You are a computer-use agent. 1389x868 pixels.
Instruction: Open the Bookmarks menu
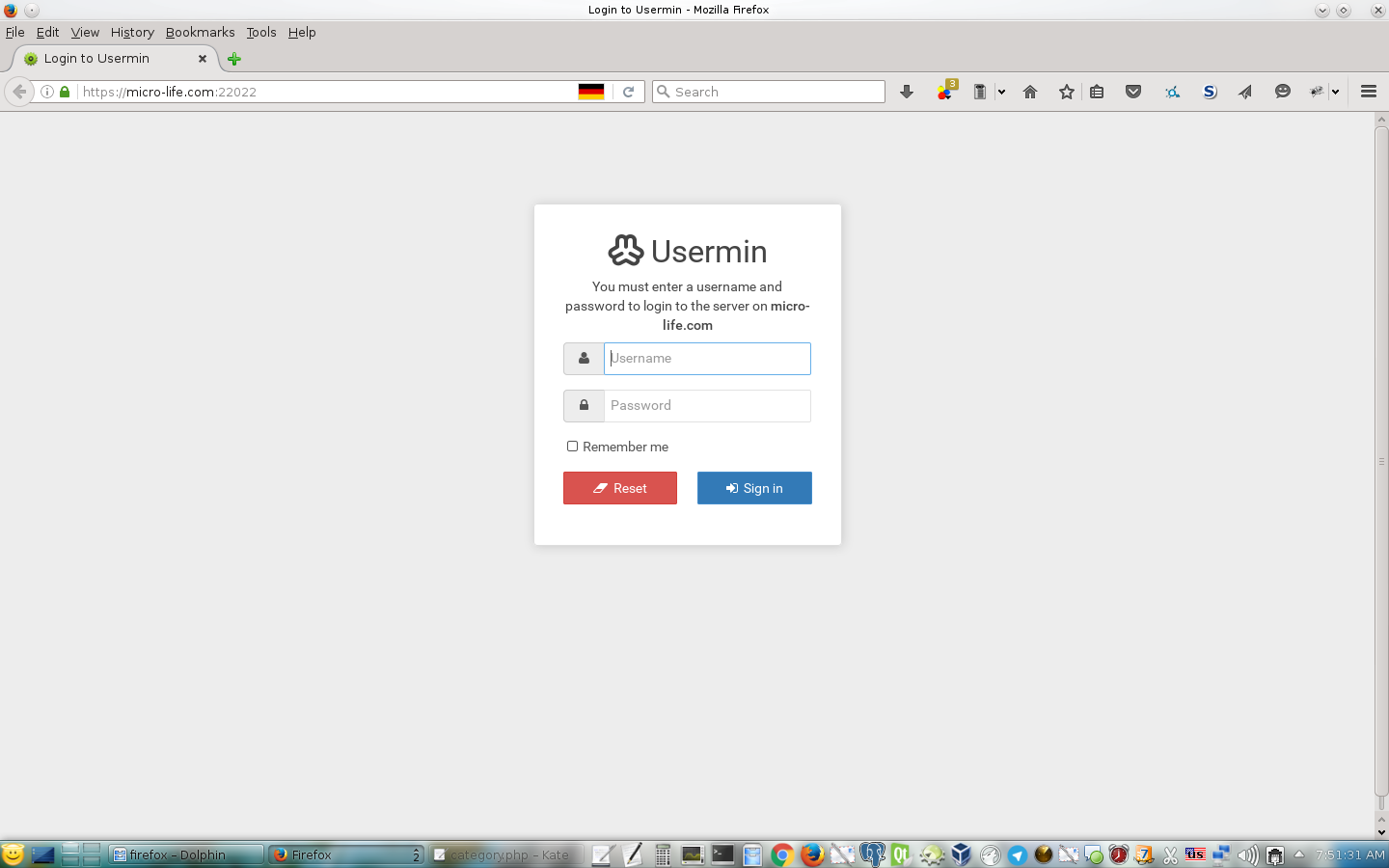(200, 32)
